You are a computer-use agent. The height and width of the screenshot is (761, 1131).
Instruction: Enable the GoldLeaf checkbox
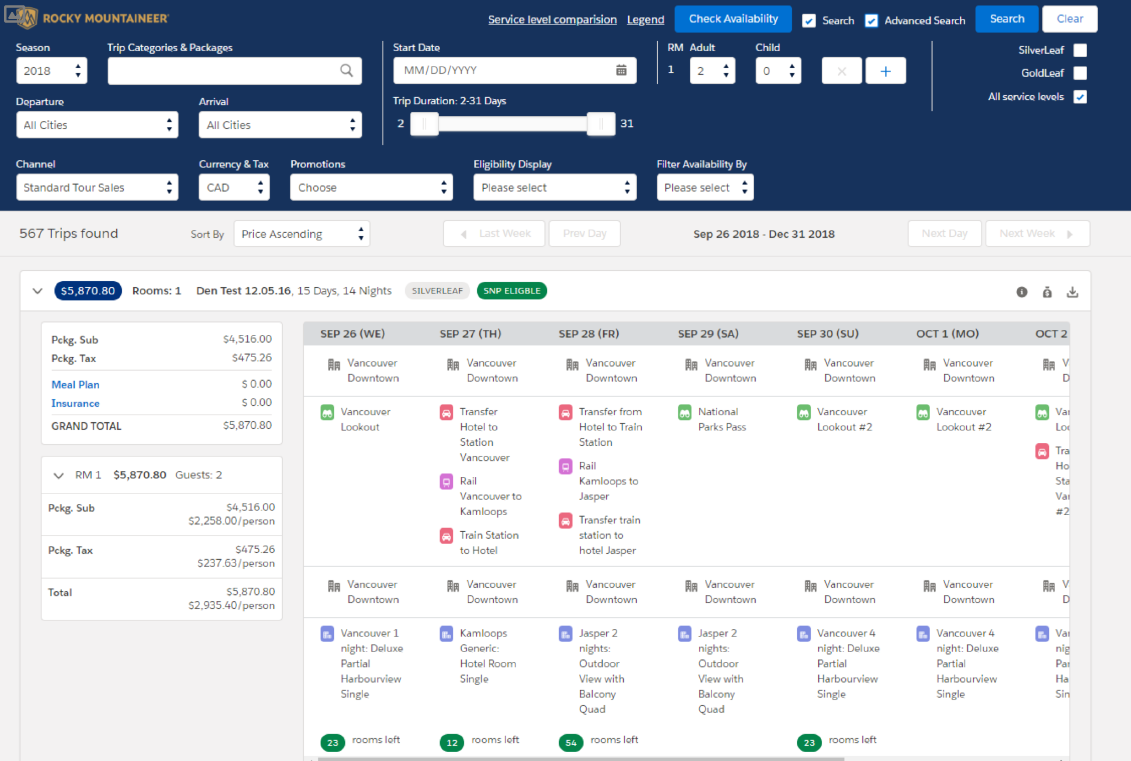pos(1080,73)
